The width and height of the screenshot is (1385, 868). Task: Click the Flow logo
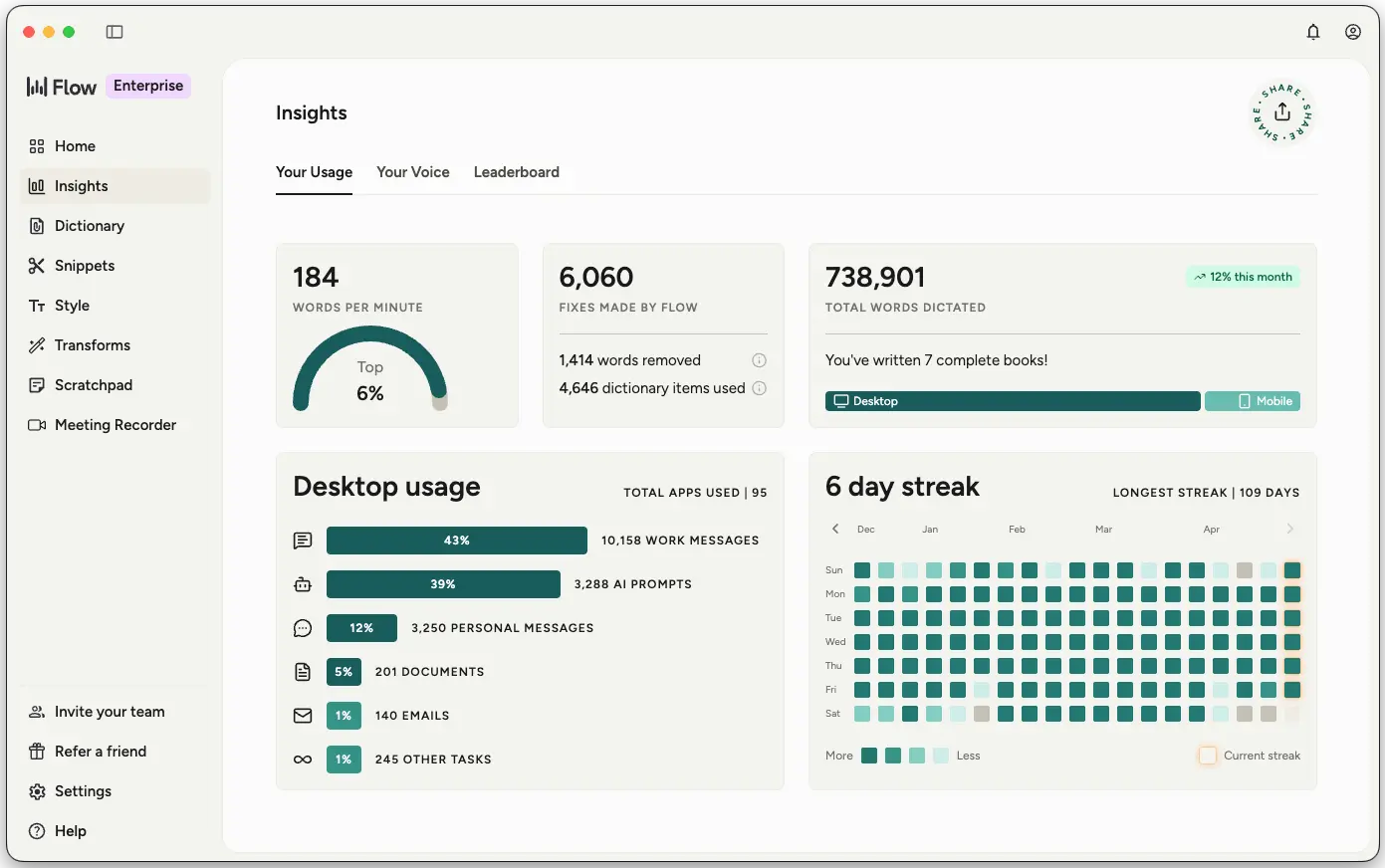tap(62, 87)
